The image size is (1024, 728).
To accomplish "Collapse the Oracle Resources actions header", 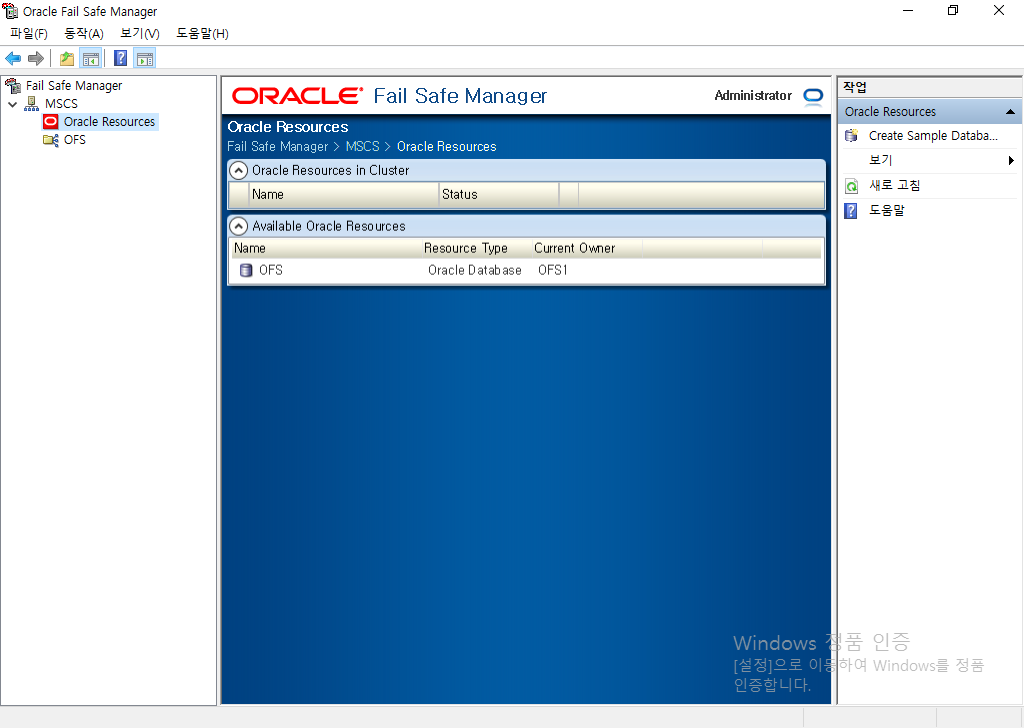I will point(1010,112).
